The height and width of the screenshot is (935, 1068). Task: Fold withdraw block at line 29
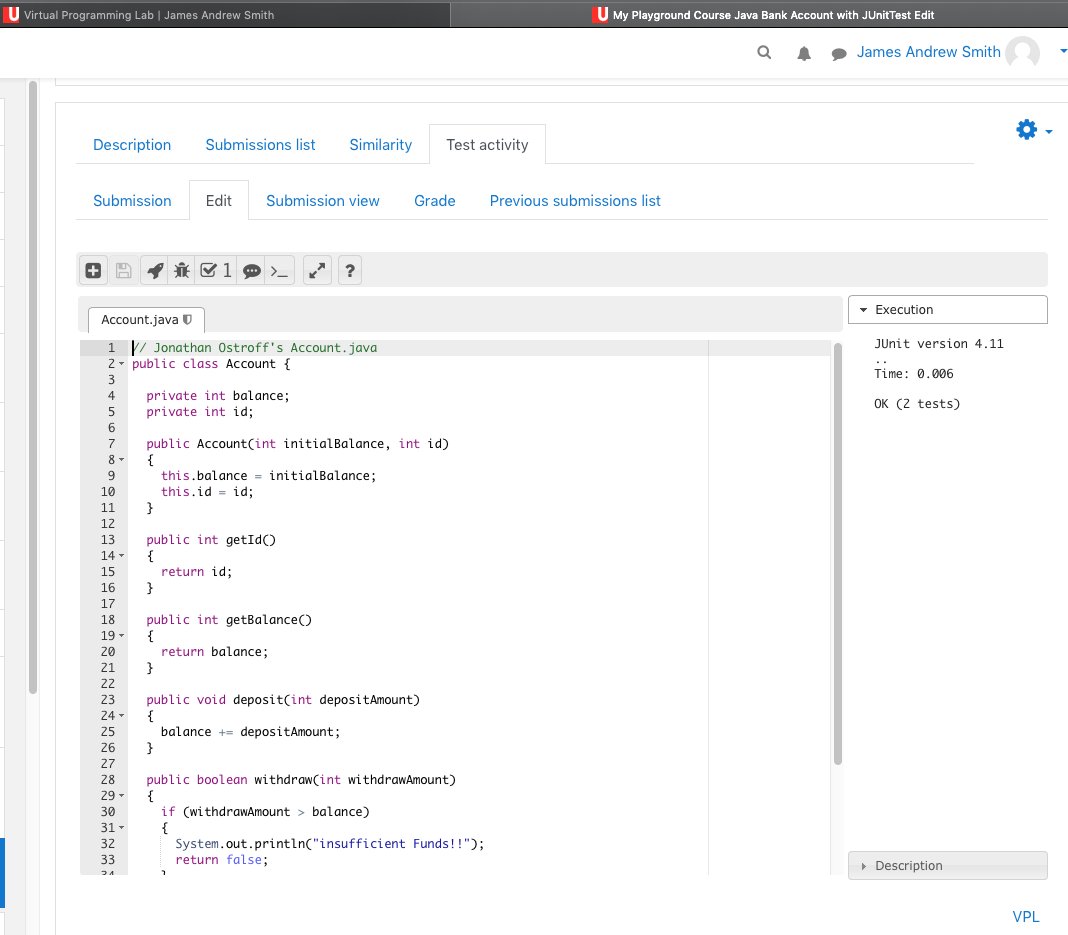pyautogui.click(x=122, y=795)
